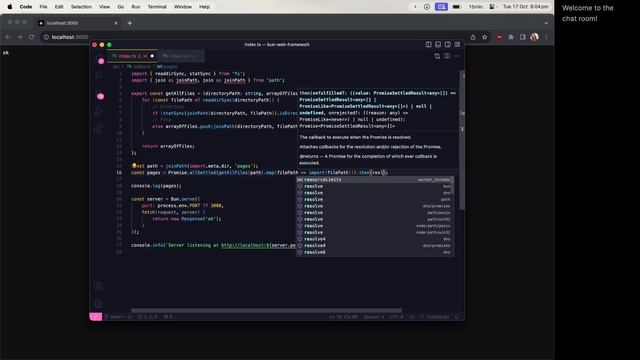This screenshot has height=360, width=640.
Task: Open the Selection menu
Action: (x=81, y=7)
